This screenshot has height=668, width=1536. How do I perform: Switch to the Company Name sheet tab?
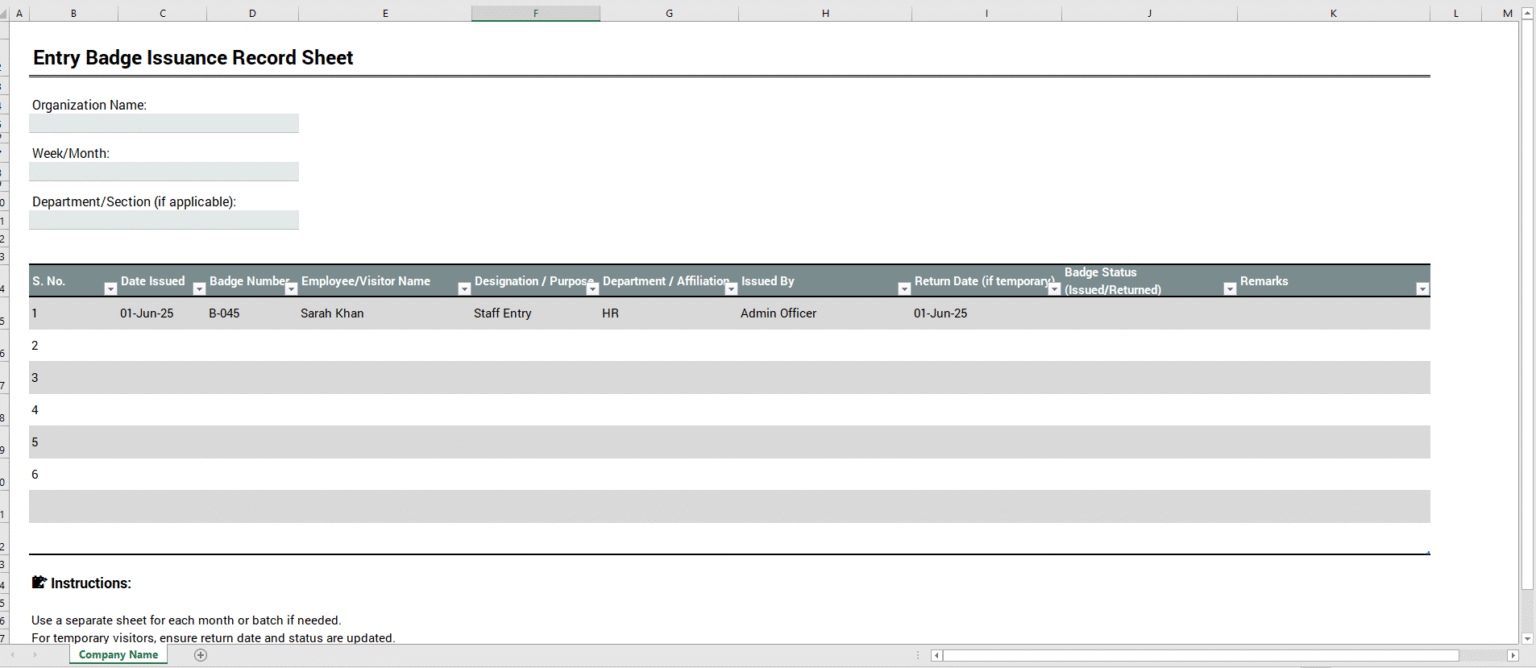click(117, 654)
